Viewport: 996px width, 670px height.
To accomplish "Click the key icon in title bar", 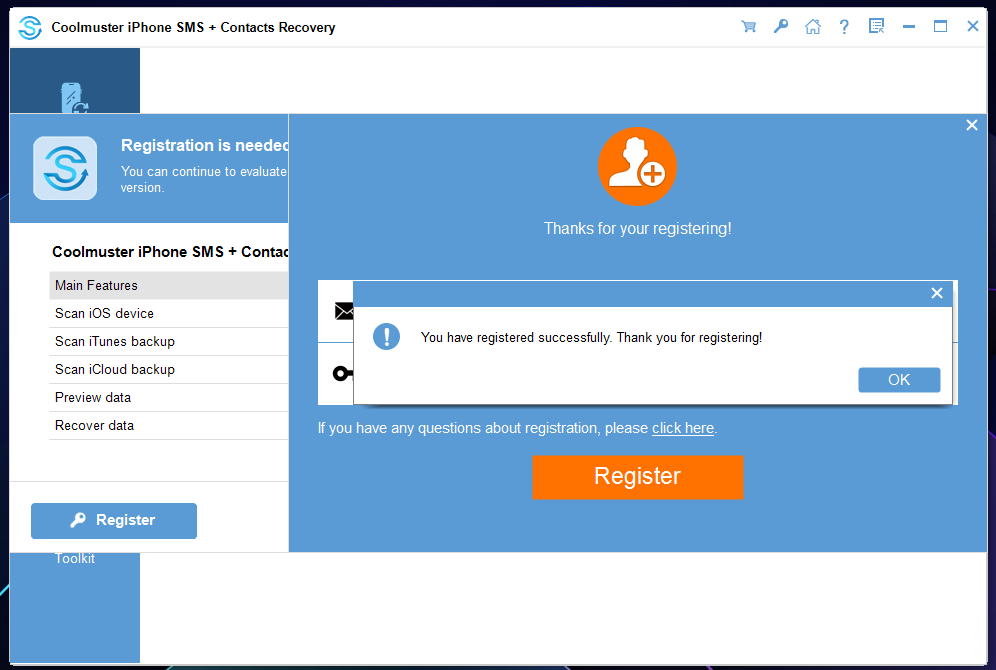I will [x=781, y=27].
